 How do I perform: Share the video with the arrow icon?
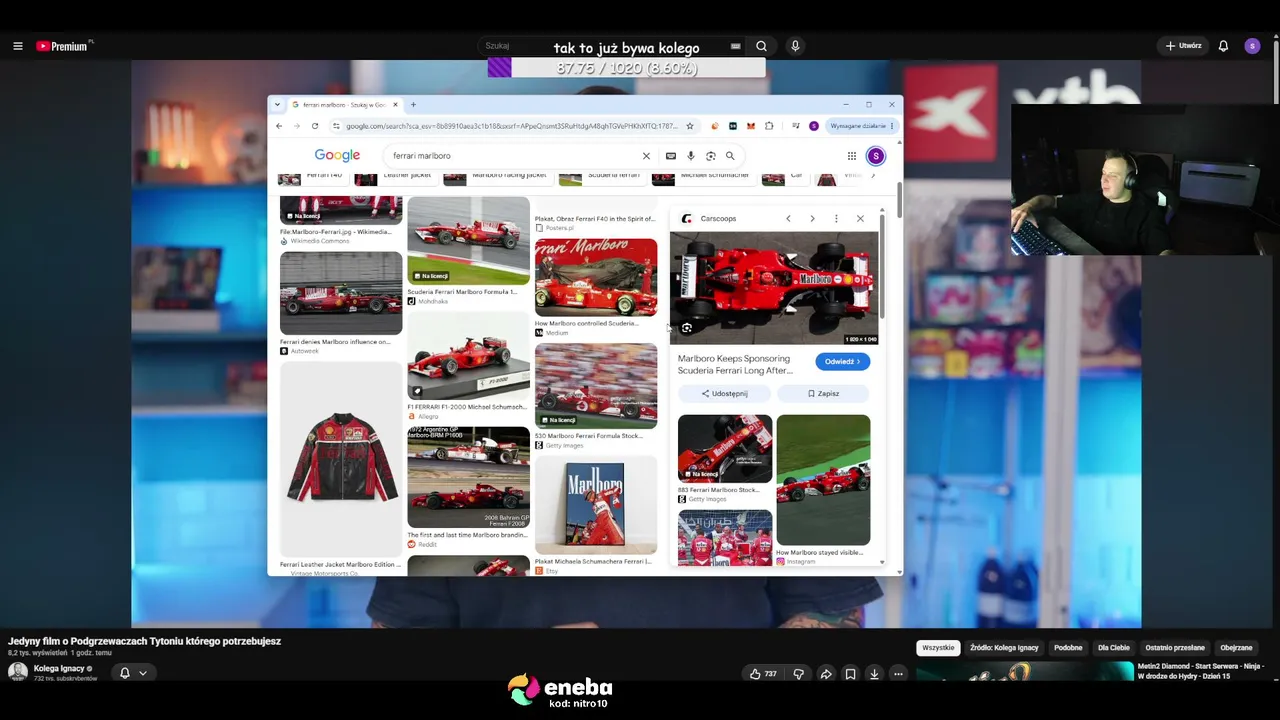pos(826,674)
